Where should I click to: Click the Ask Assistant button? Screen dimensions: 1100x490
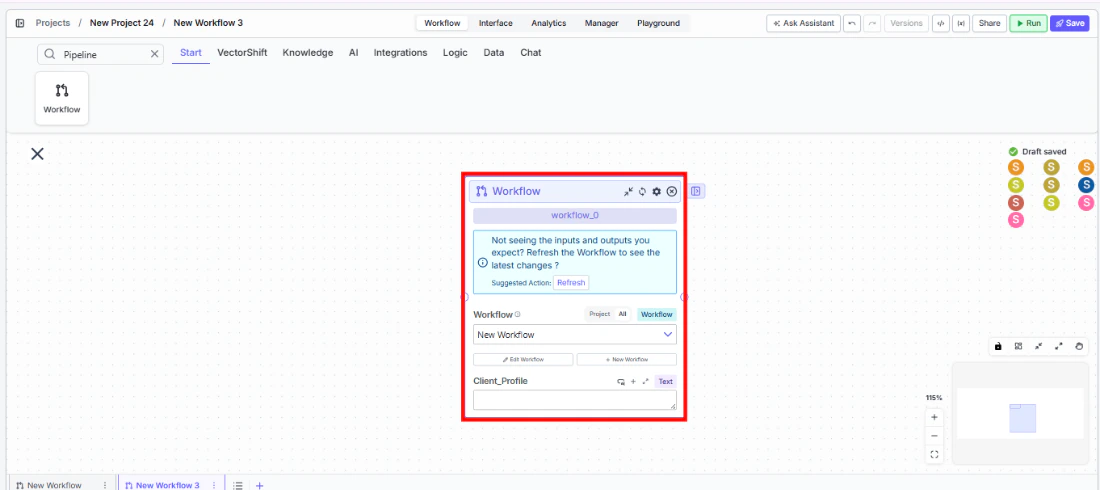pos(803,23)
